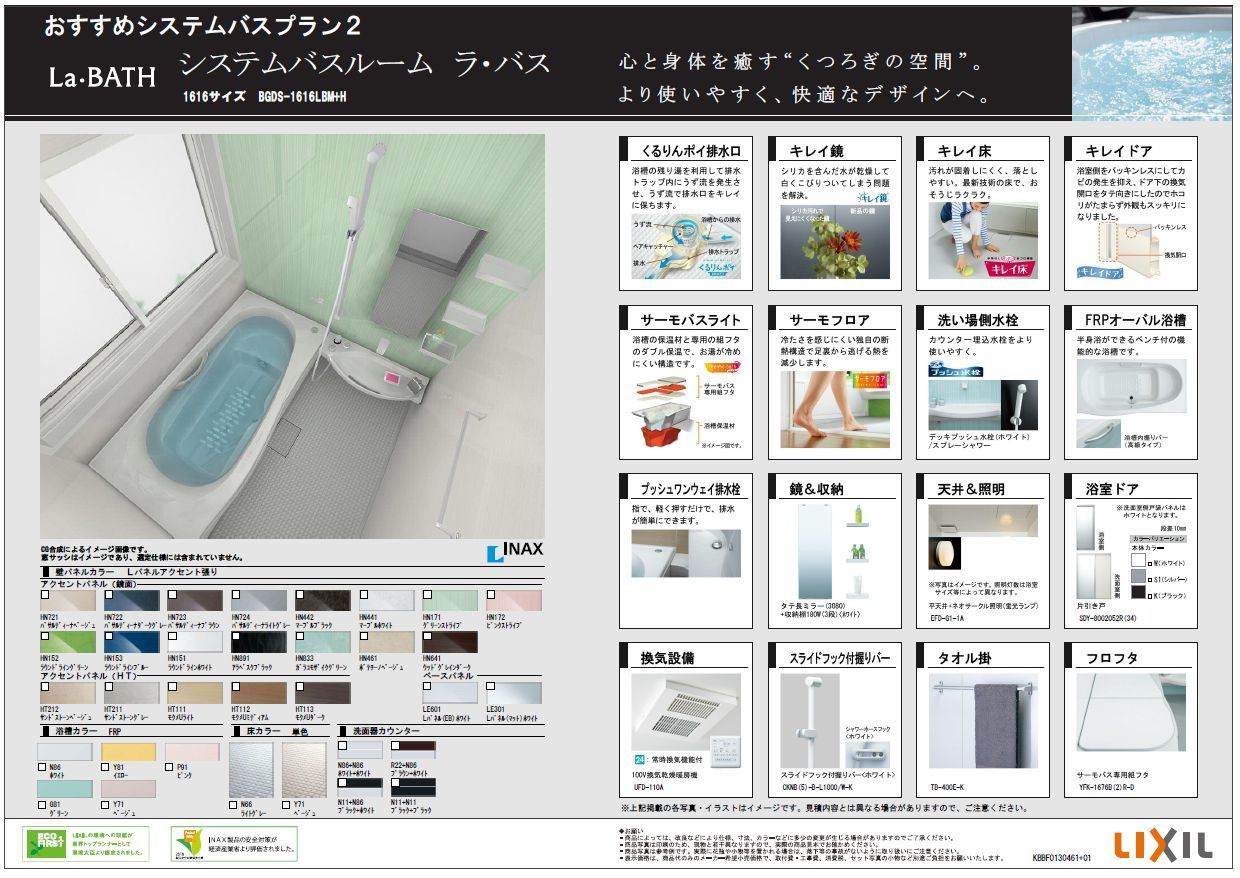Tick the N86 white bathtub color checkbox
The width and height of the screenshot is (1240, 878).
point(42,767)
